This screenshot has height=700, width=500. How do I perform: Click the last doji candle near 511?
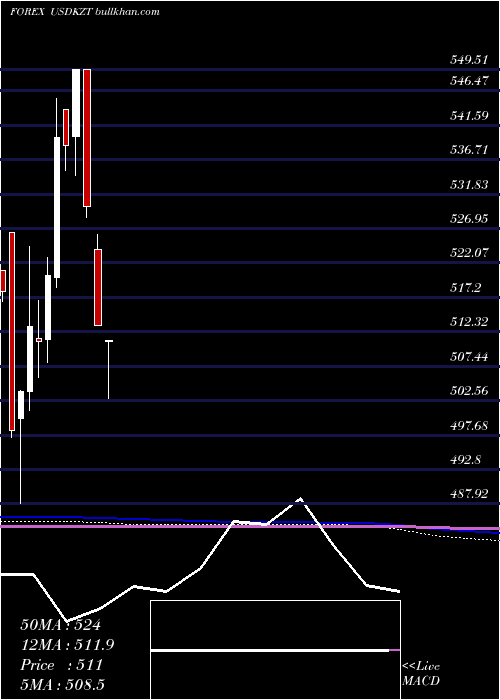(x=108, y=370)
